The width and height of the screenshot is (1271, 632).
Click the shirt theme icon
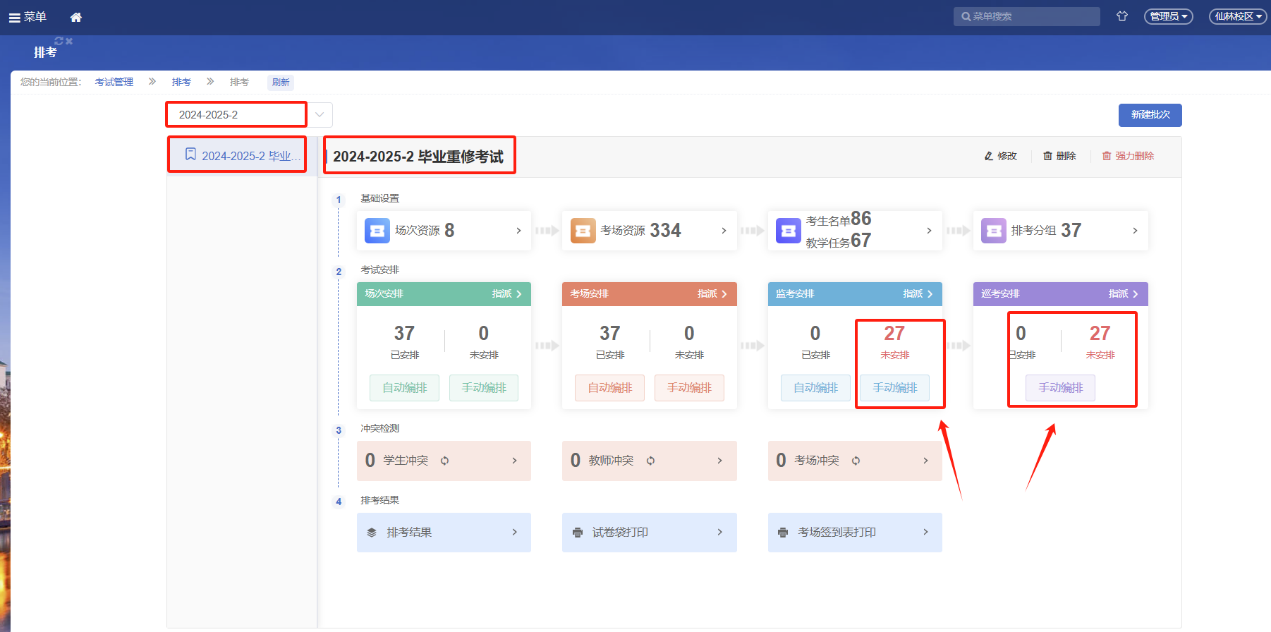pos(1122,17)
